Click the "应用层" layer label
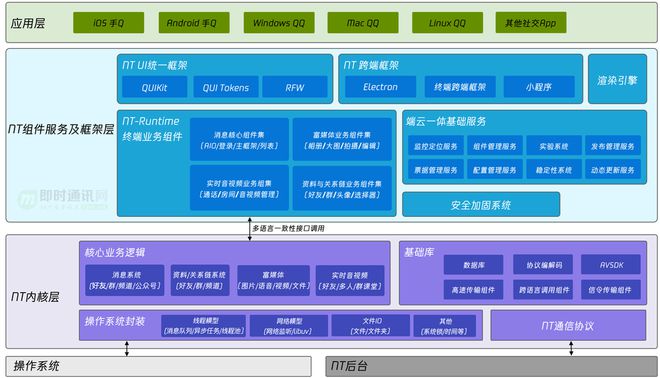The height and width of the screenshot is (378, 660). click(x=28, y=23)
